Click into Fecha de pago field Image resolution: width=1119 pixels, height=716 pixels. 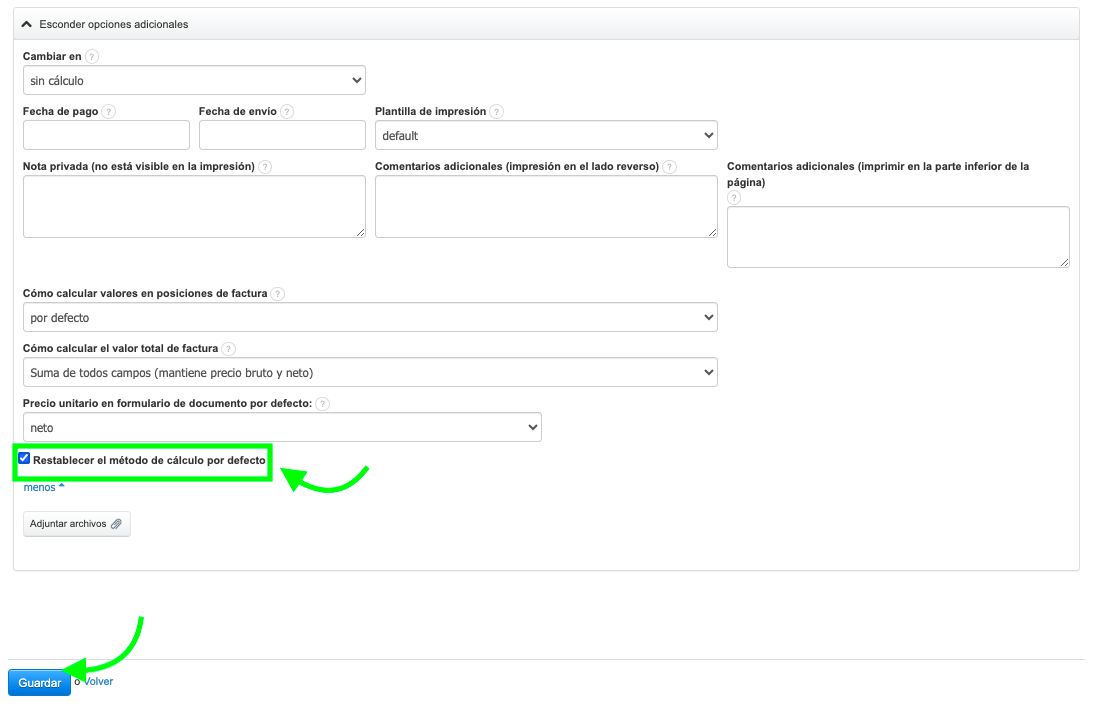pos(106,135)
